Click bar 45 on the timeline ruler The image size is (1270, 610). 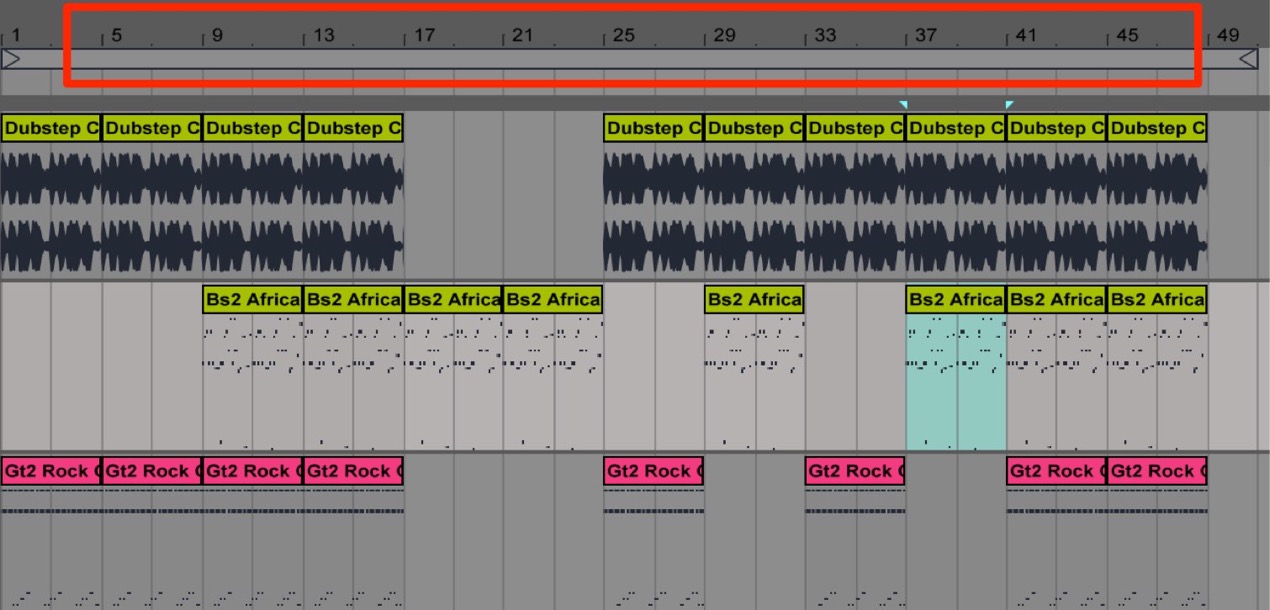(1127, 35)
